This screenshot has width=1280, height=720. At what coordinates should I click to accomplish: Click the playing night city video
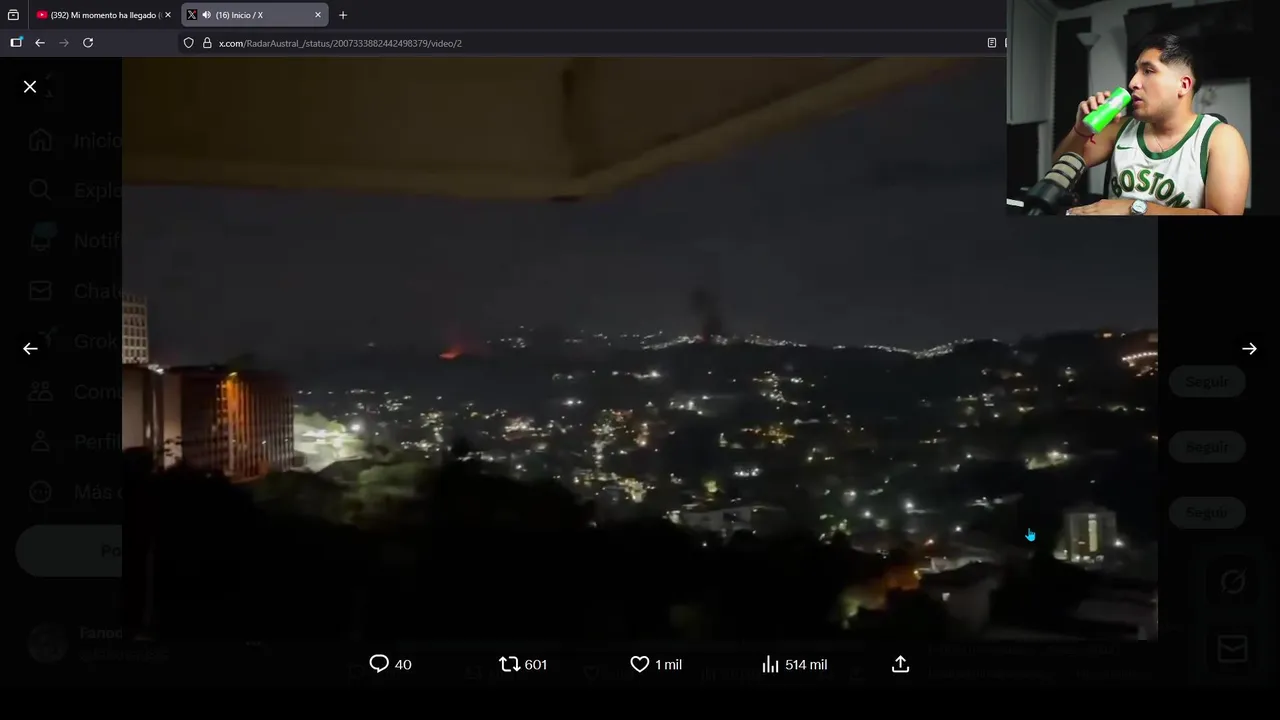pos(640,348)
